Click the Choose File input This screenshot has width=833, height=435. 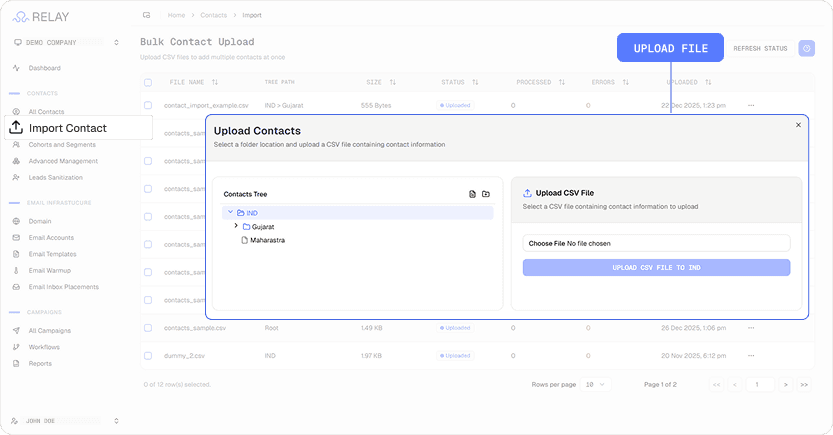656,243
